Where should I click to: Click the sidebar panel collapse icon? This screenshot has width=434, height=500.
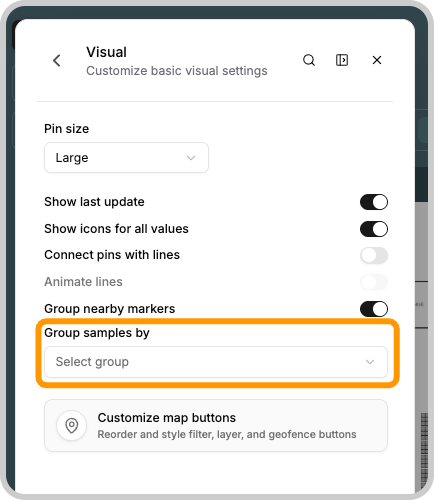342,60
